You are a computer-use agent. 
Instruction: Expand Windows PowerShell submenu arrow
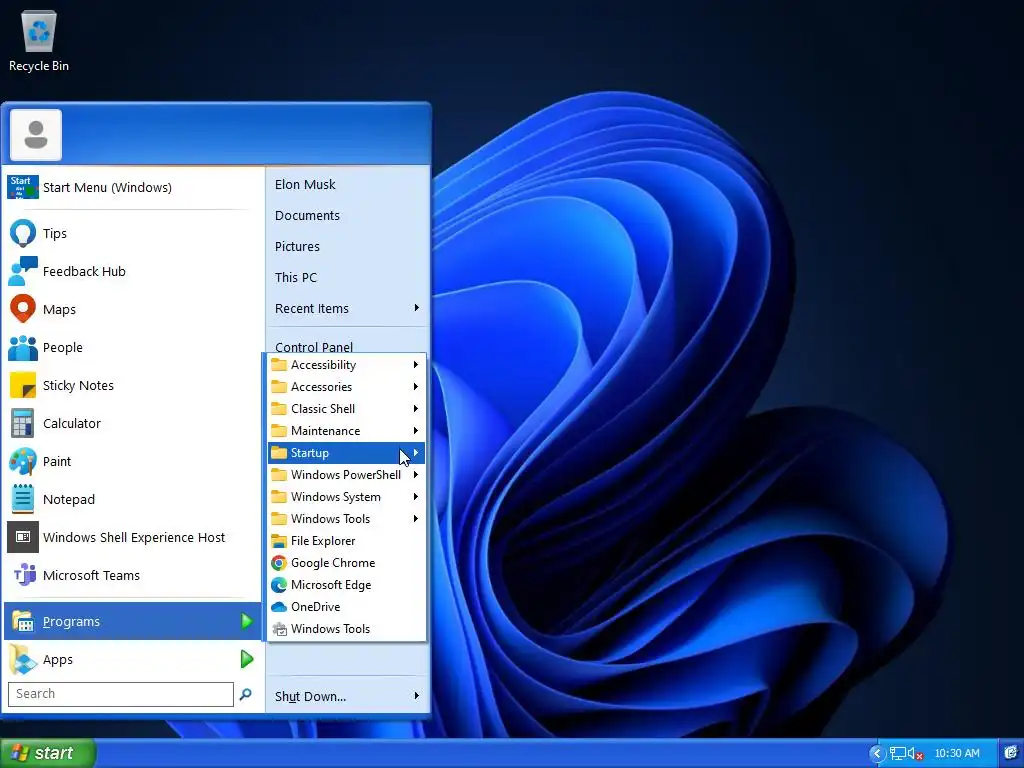415,475
